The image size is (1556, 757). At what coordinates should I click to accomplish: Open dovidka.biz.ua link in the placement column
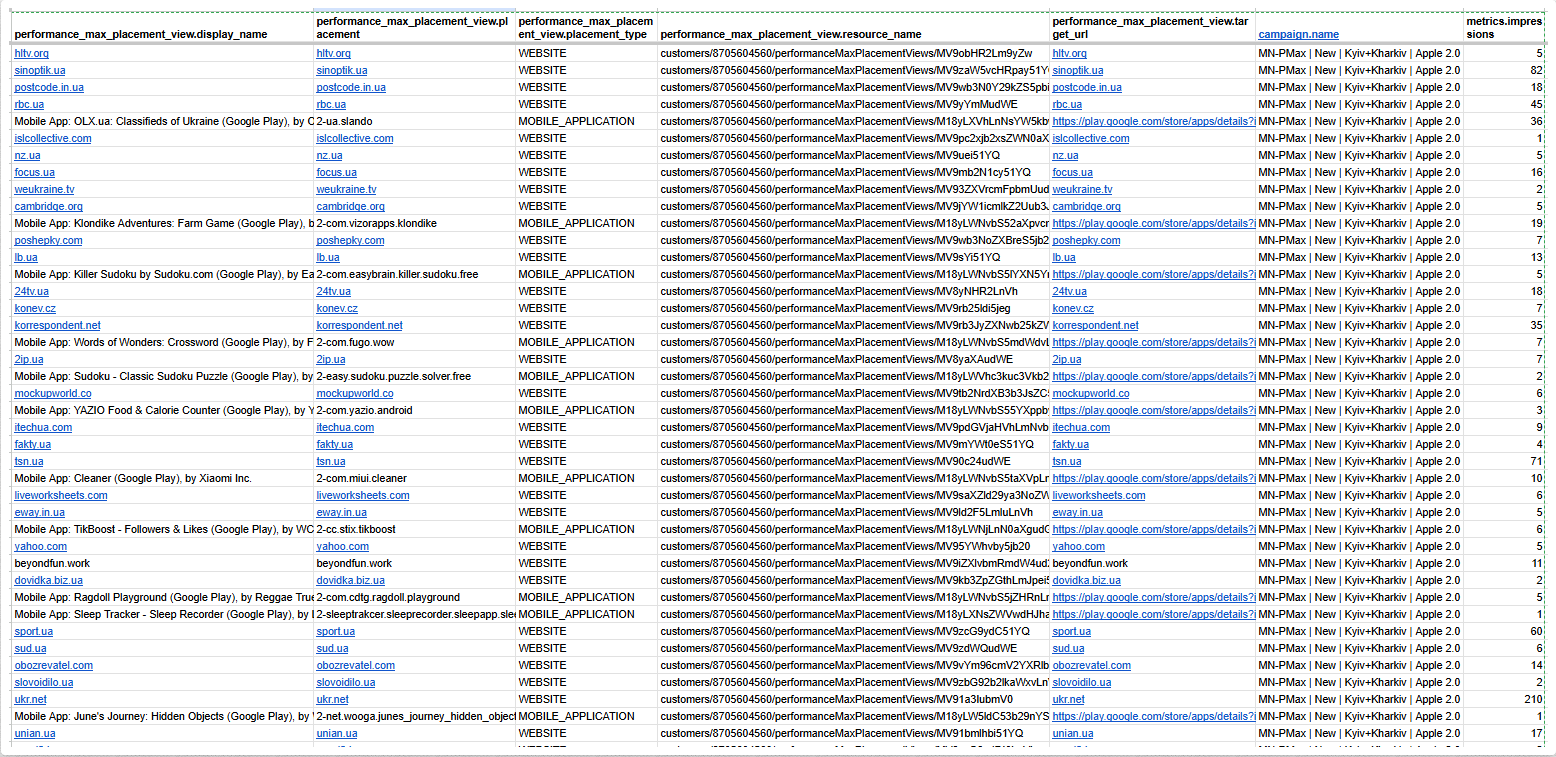(x=350, y=580)
